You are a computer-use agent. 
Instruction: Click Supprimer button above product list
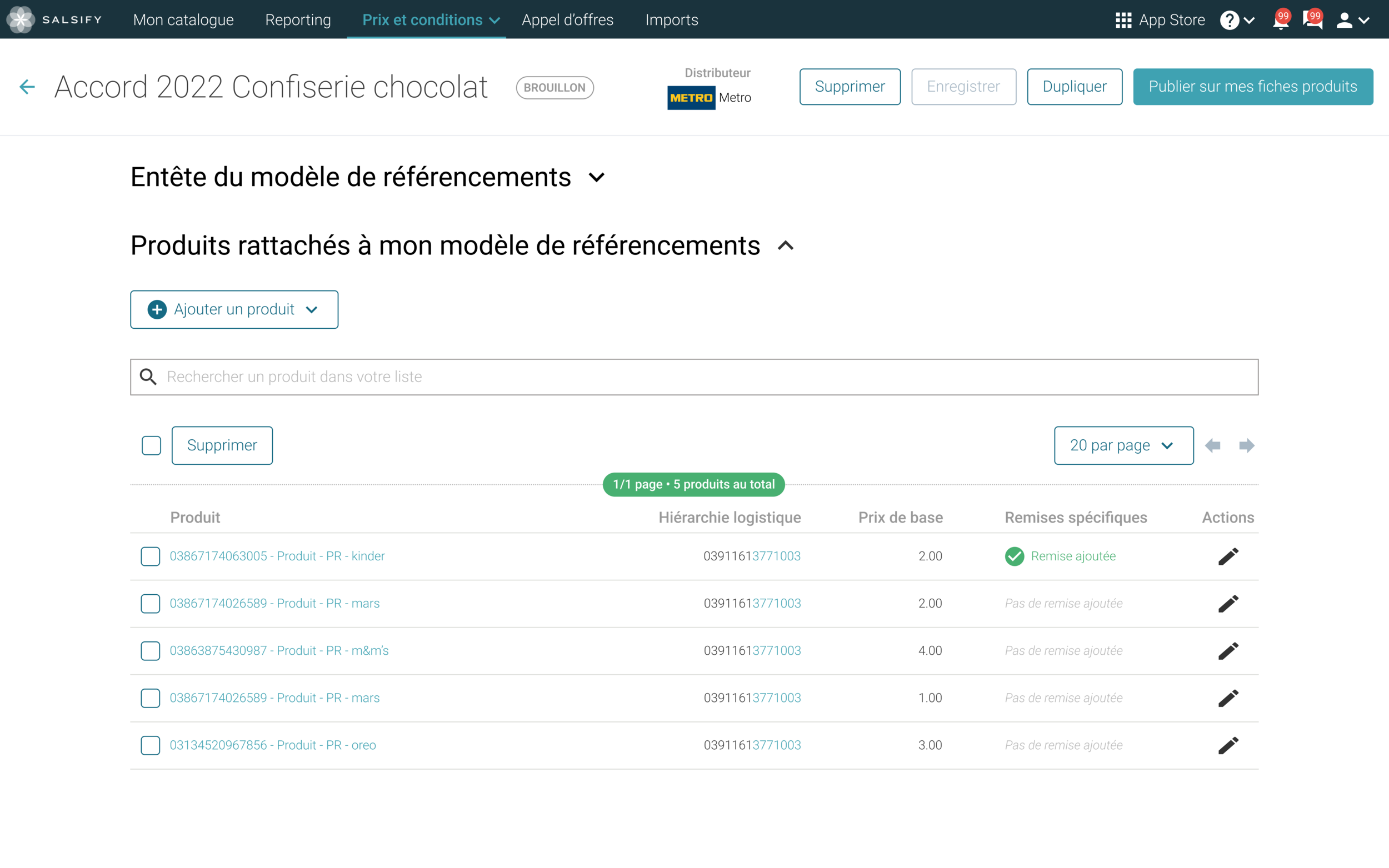pos(222,445)
